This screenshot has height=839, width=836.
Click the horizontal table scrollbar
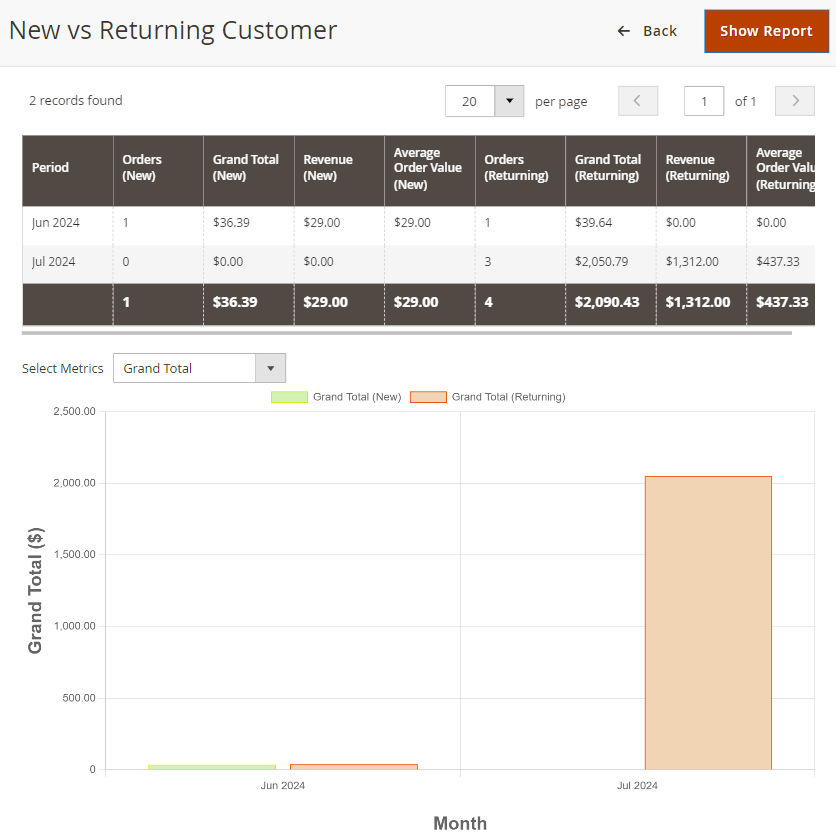(407, 333)
